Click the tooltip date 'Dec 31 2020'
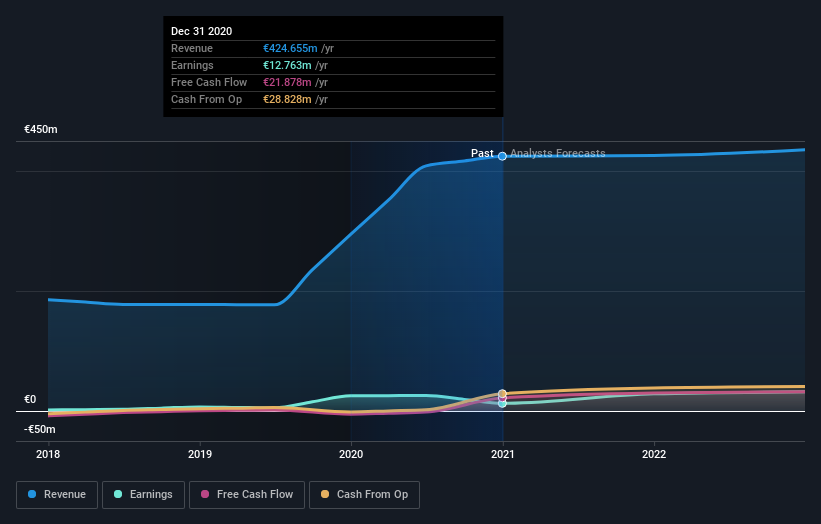This screenshot has width=821, height=524. coord(202,31)
